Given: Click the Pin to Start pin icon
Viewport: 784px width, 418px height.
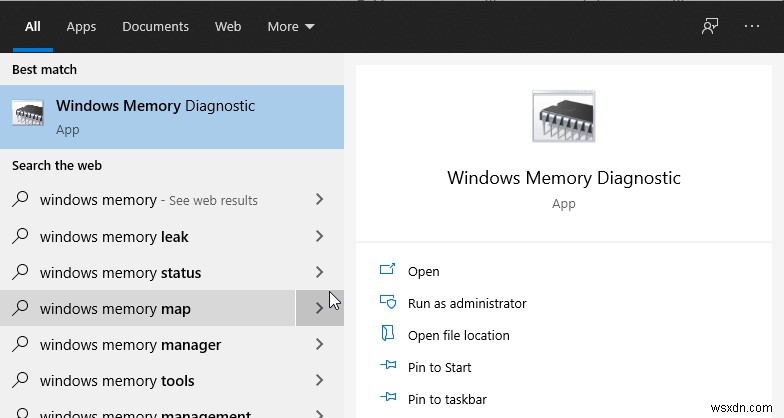Looking at the screenshot, I should 388,367.
